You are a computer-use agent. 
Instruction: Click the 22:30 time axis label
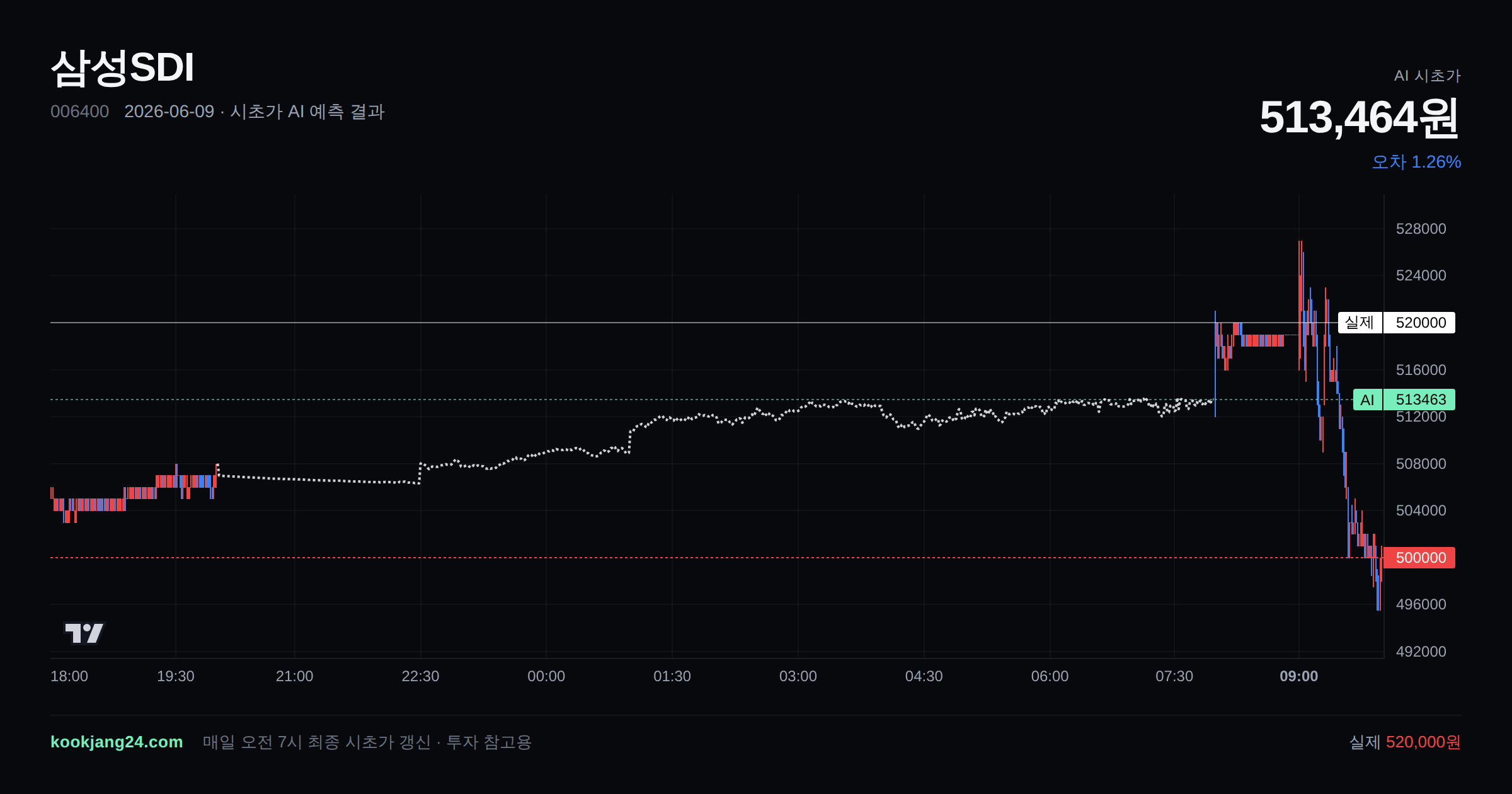(421, 676)
